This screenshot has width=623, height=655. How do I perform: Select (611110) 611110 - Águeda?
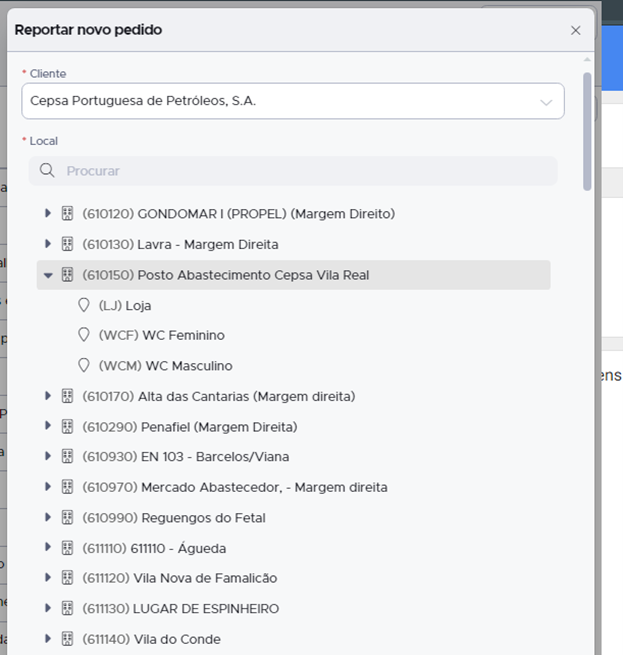154,548
